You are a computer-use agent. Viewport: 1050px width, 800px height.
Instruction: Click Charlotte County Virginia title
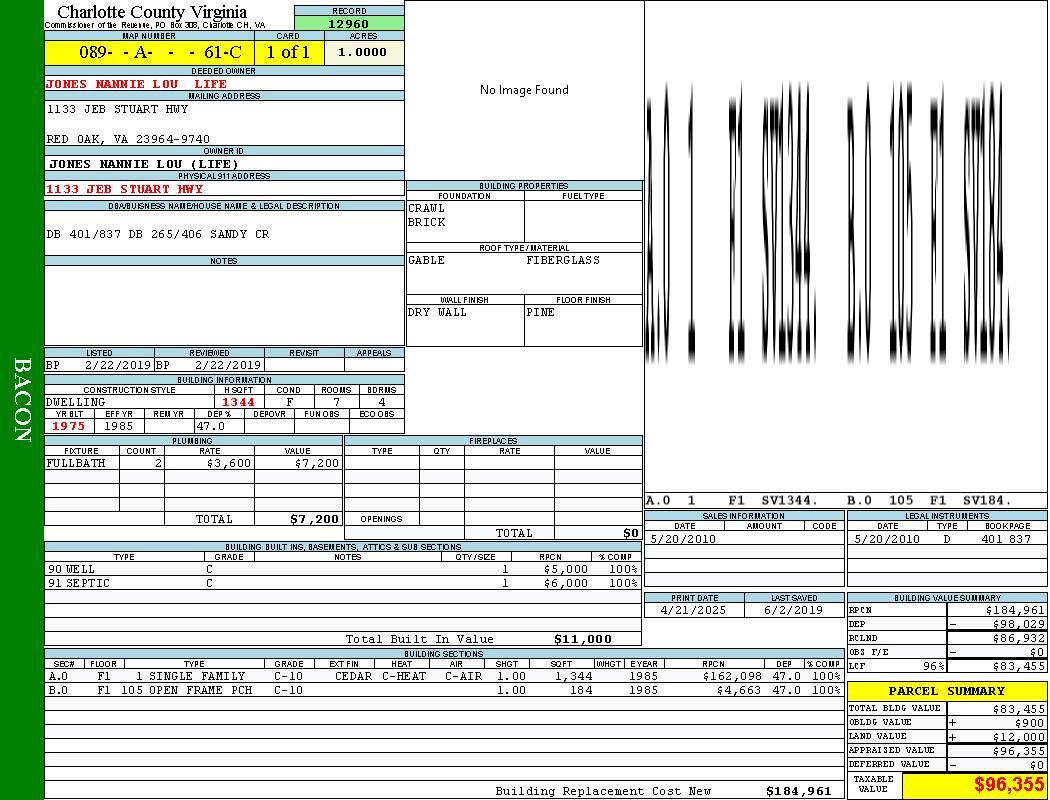(x=152, y=12)
